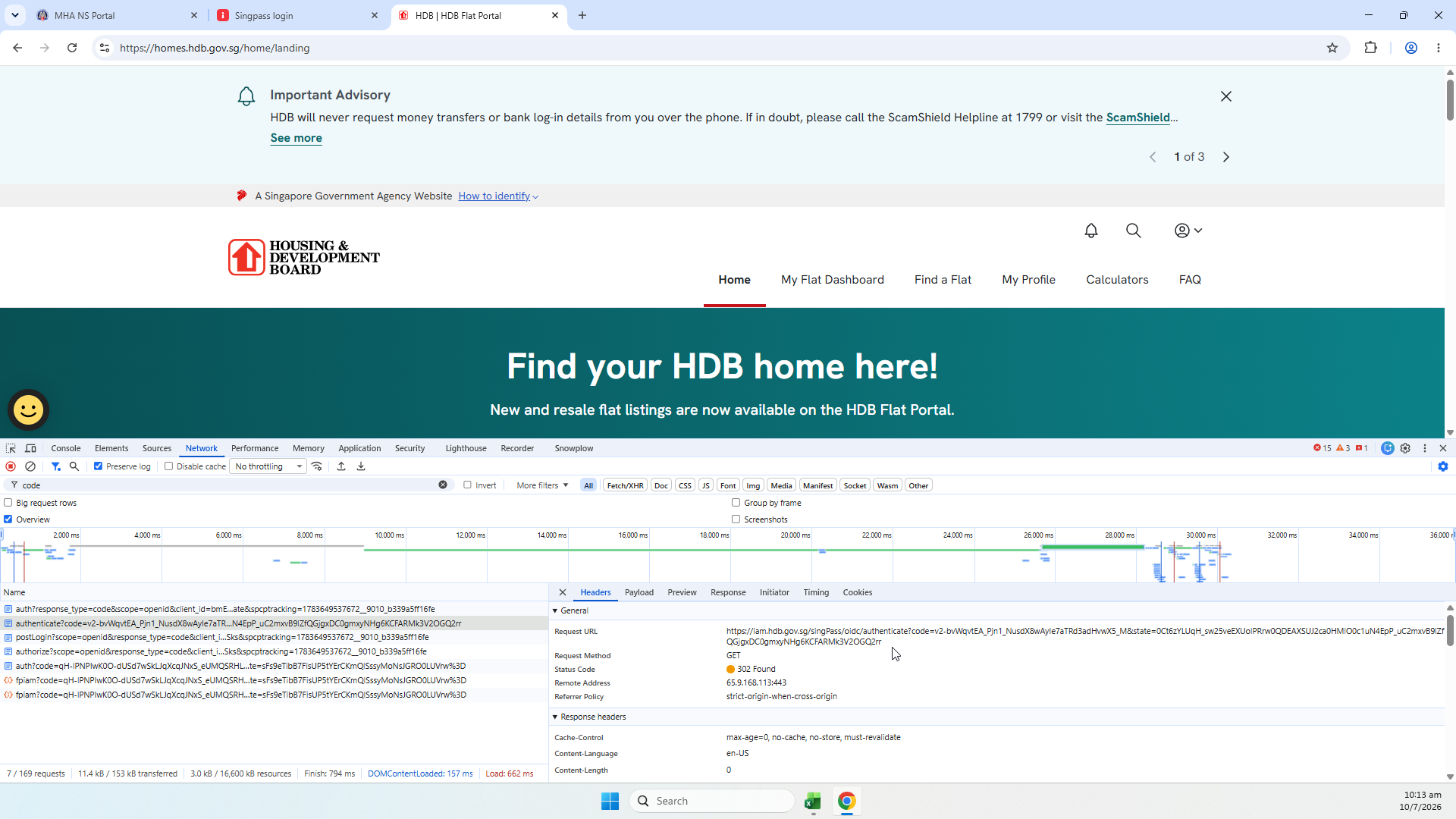Open network settings blue gear icon

1443,466
